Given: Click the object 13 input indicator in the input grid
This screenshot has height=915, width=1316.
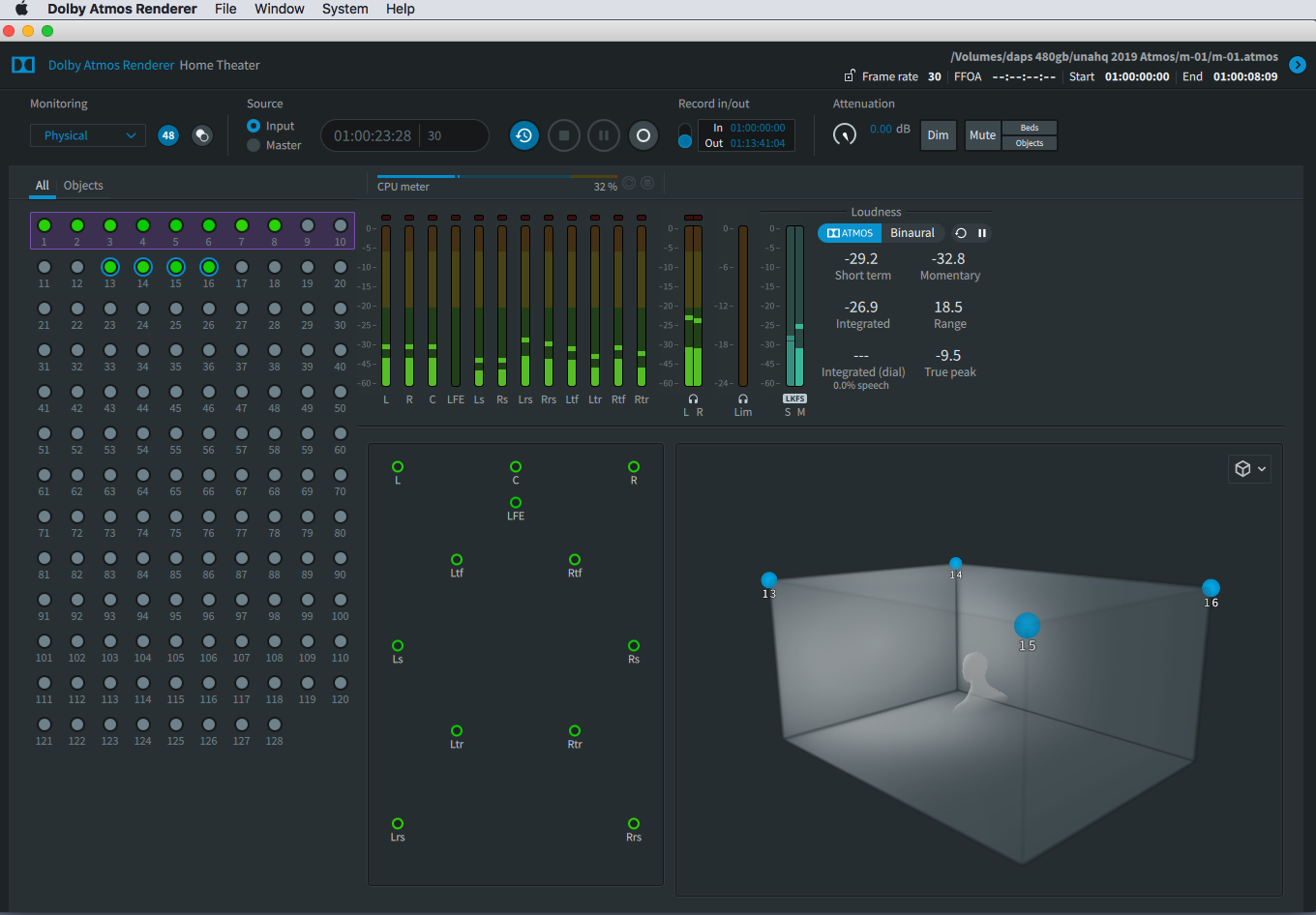Looking at the screenshot, I should tap(110, 267).
